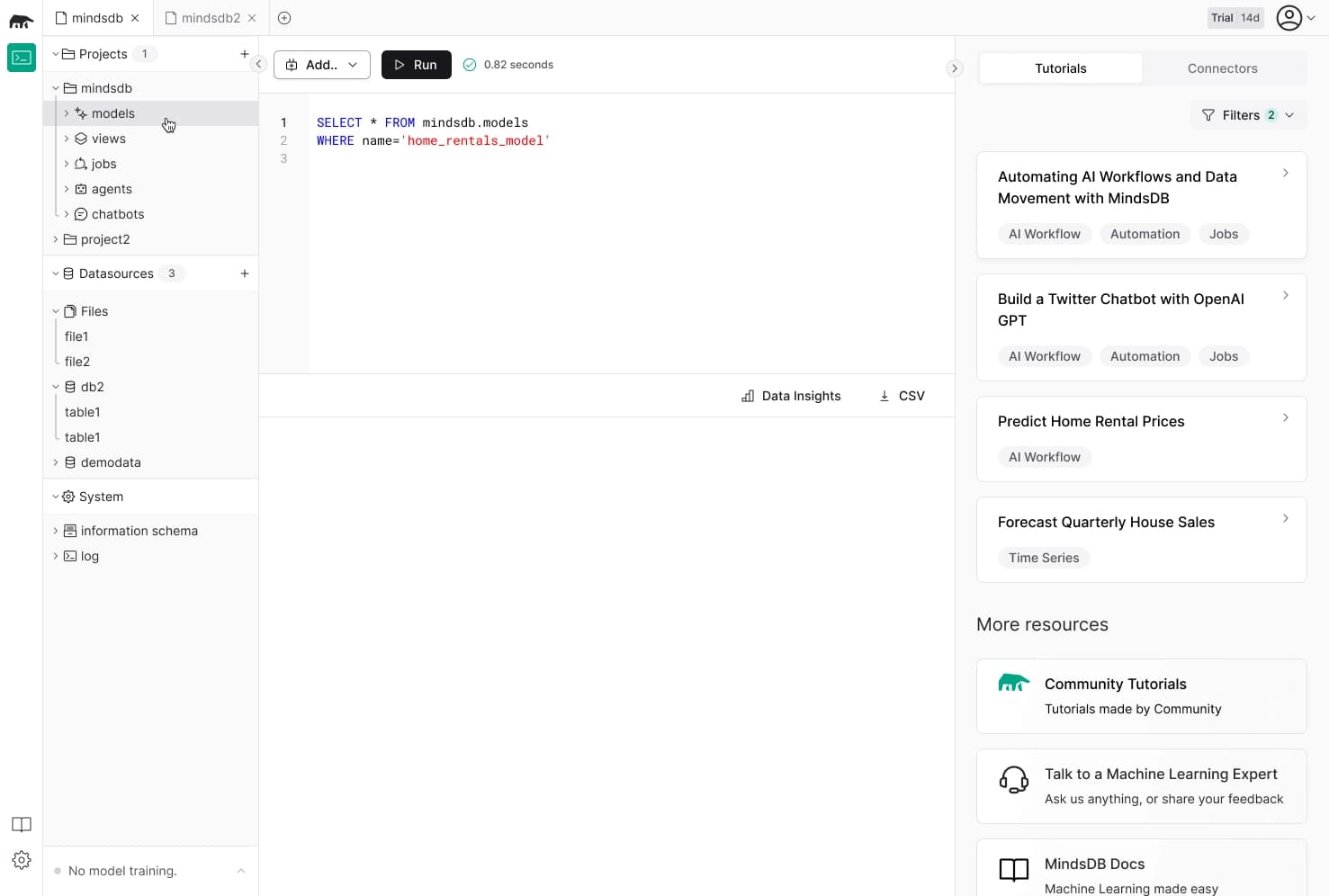Collapse the Projects section
The height and width of the screenshot is (896, 1329).
tap(55, 54)
